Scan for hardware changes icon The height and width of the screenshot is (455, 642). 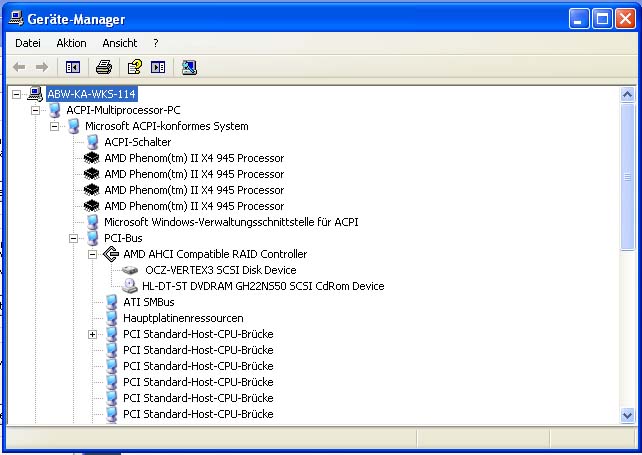pos(189,67)
